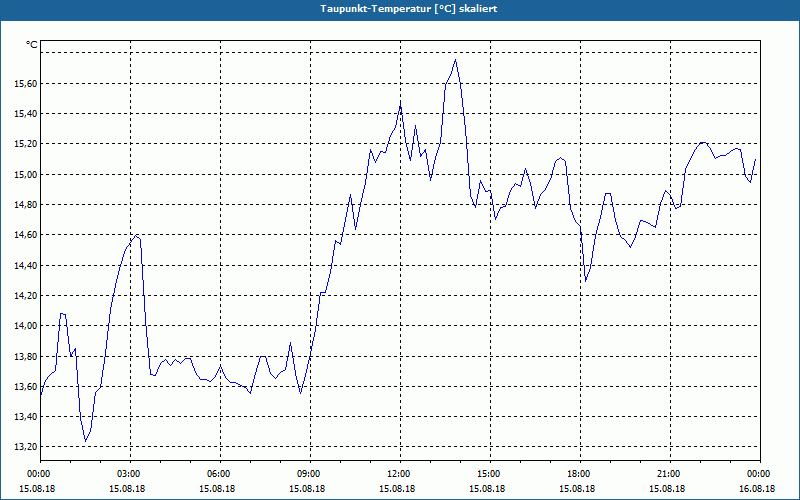The height and width of the screenshot is (500, 800).
Task: Select the y-axis value '15,40'
Action: (x=25, y=113)
